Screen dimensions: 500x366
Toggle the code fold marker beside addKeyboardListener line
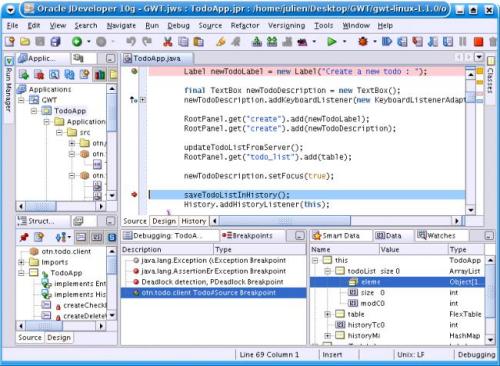pos(143,100)
